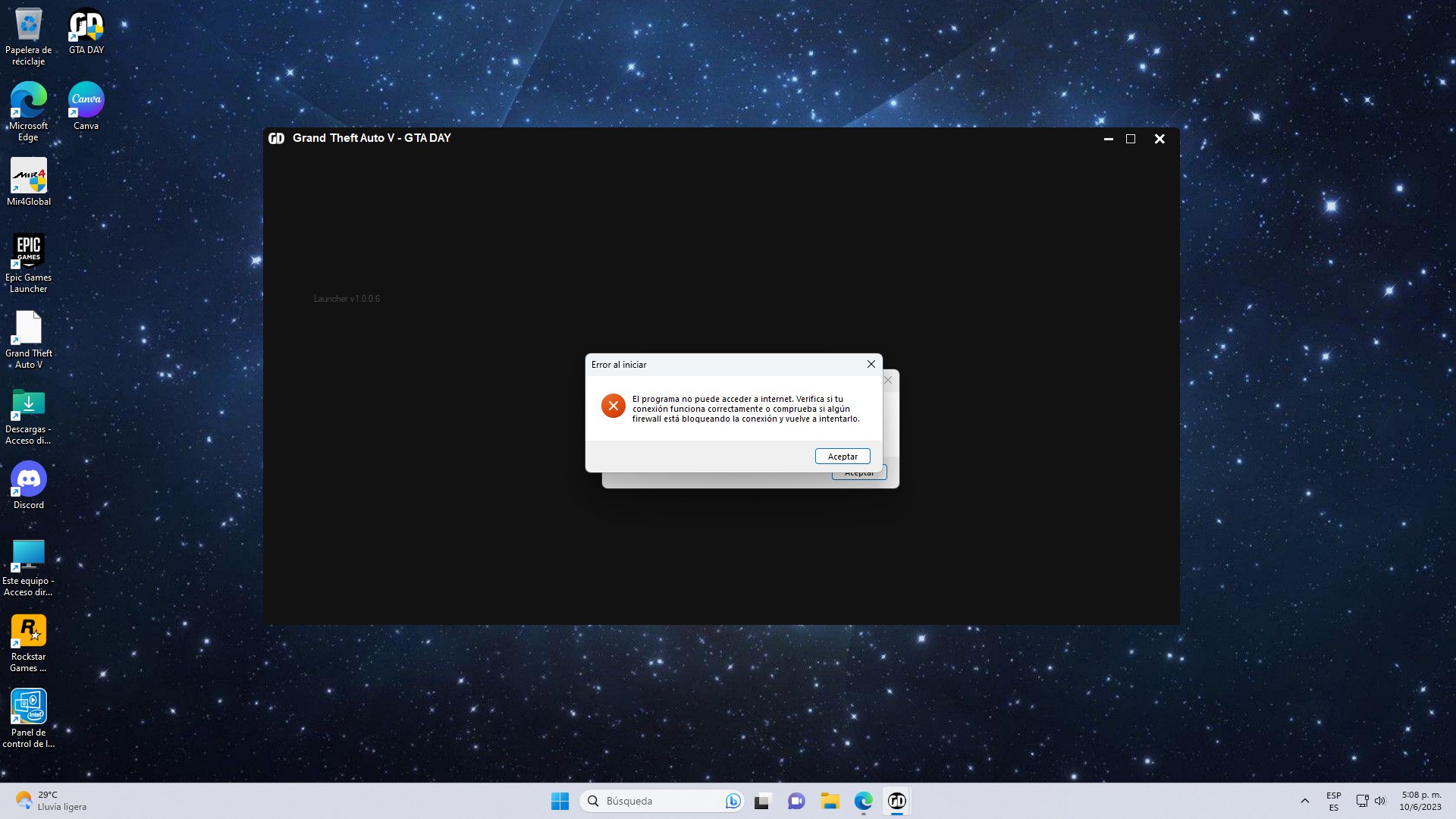
Task: Expand the hidden system tray icons chevron
Action: pos(1304,801)
